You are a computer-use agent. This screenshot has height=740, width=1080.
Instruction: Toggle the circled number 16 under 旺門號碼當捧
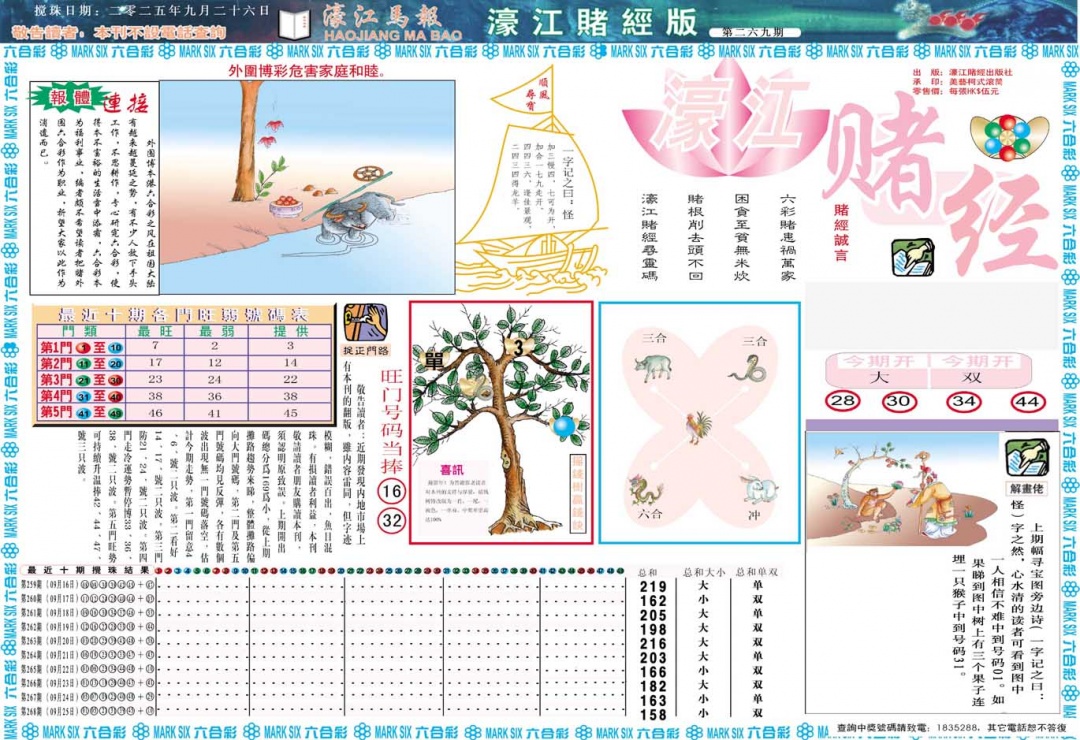coord(390,493)
